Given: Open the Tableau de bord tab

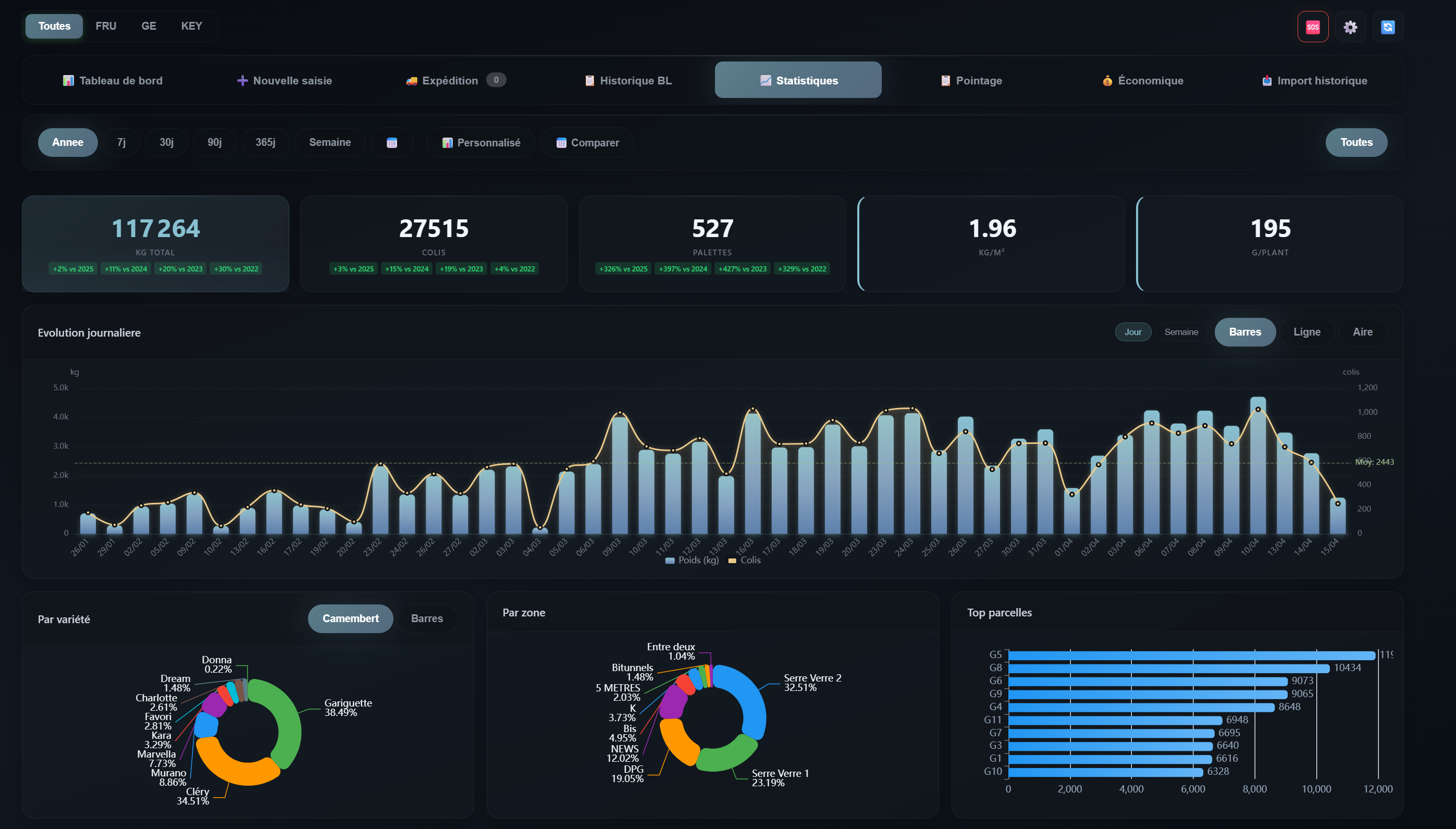Looking at the screenshot, I should (x=113, y=80).
